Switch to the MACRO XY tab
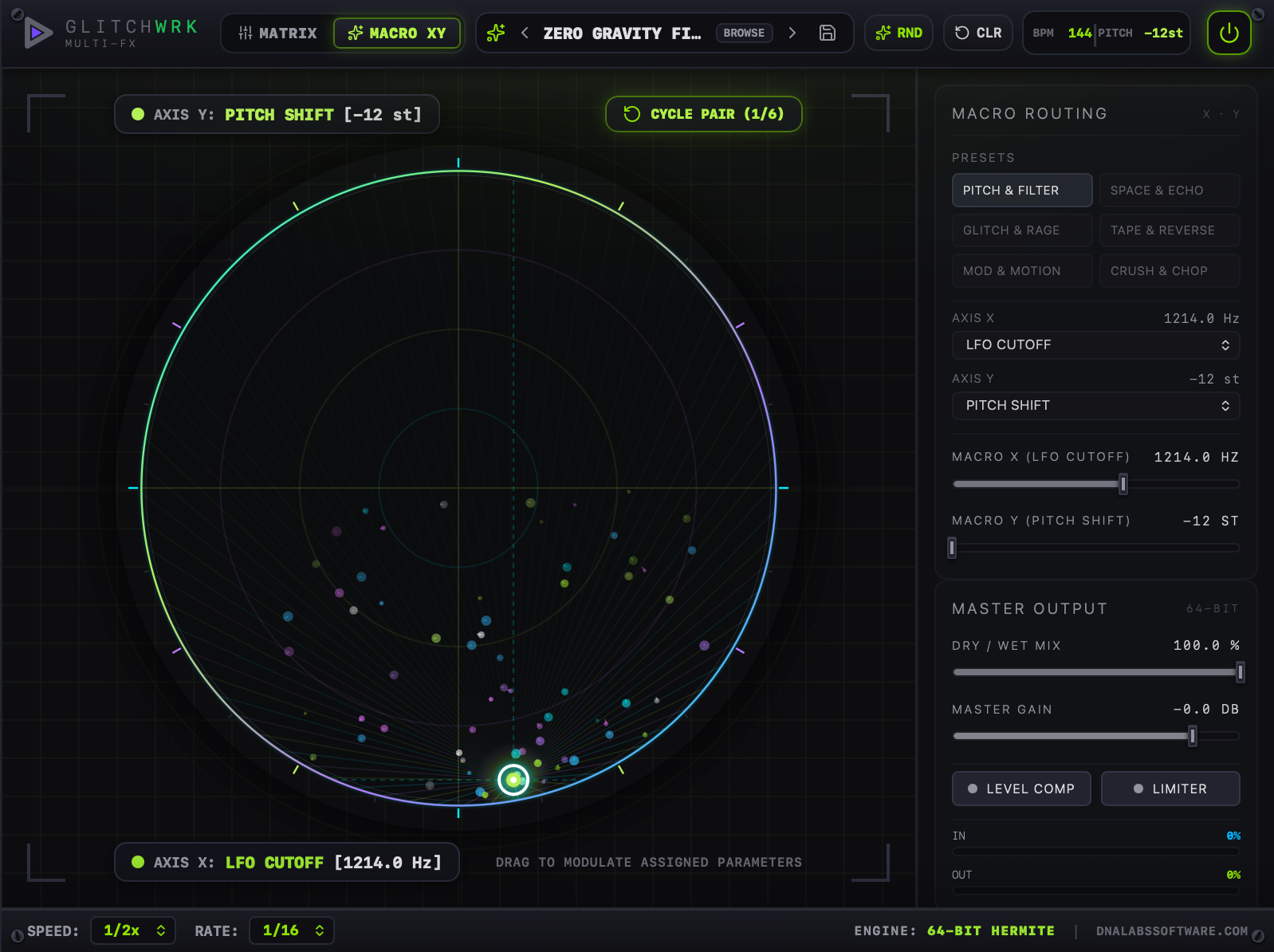The image size is (1274, 952). click(x=397, y=33)
